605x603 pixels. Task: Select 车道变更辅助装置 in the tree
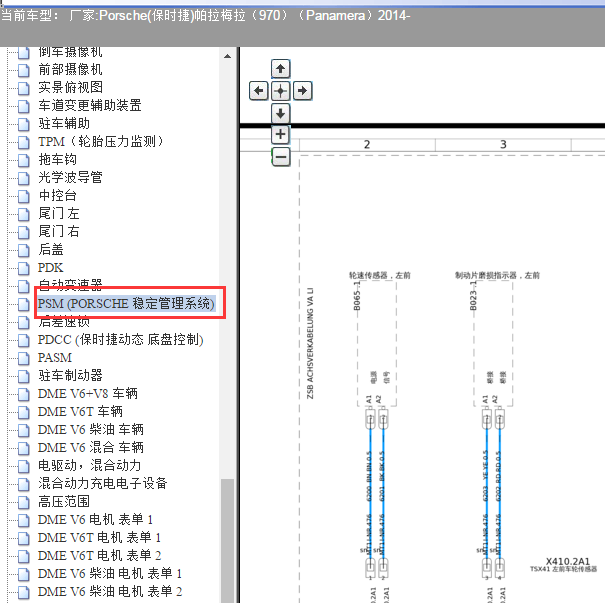(90, 105)
